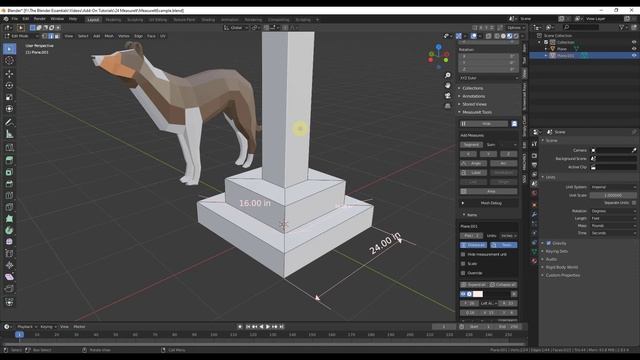Toggle the Gravity checkbox
The image size is (640, 360).
pos(549,243)
